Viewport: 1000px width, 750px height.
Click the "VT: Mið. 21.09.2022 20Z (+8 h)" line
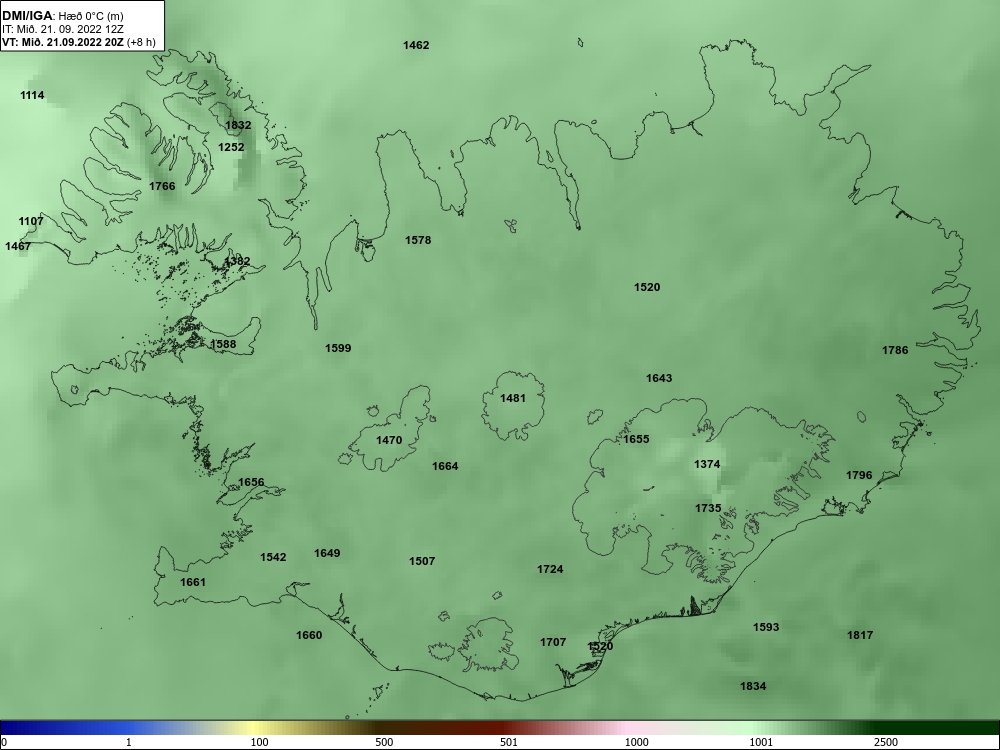point(78,42)
